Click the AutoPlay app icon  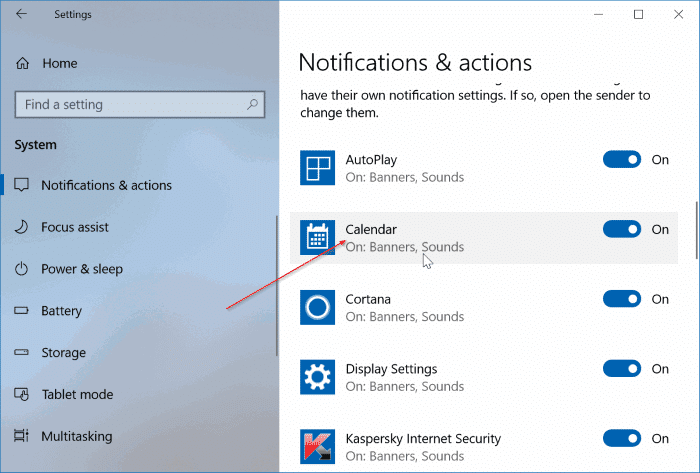point(317,168)
